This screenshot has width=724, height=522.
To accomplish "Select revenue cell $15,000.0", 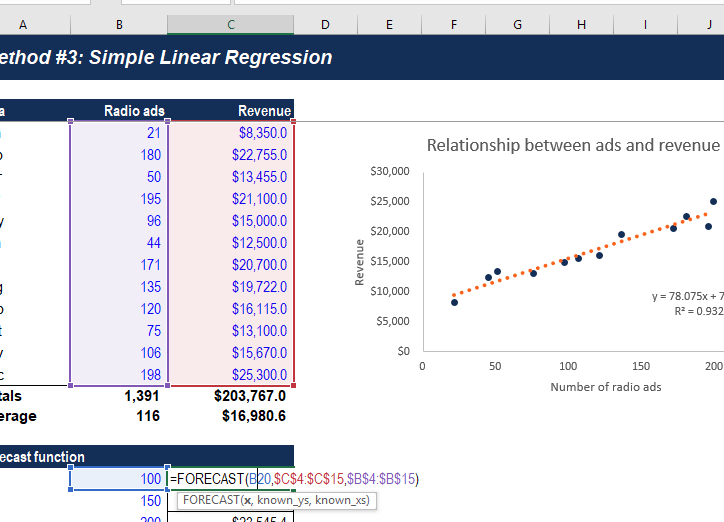I will 231,221.
